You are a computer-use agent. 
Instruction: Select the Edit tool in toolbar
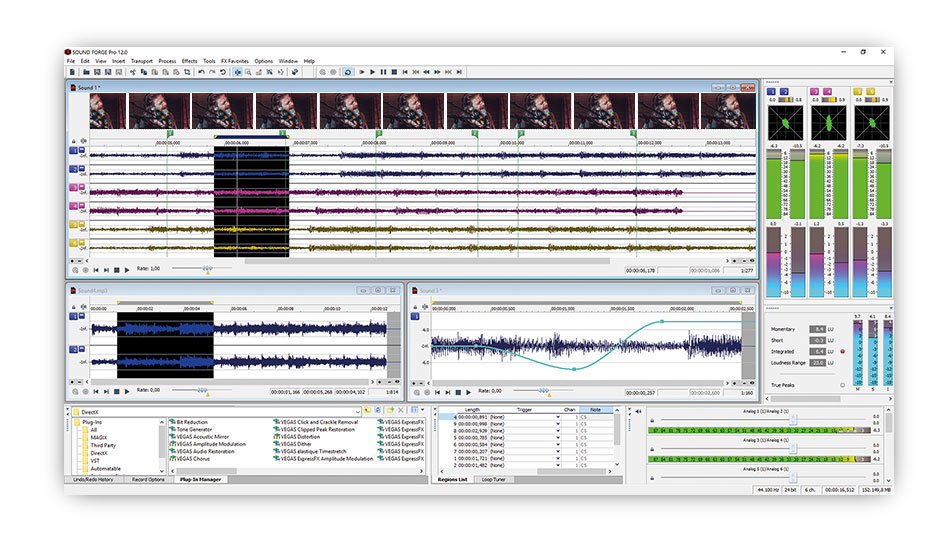[x=237, y=72]
